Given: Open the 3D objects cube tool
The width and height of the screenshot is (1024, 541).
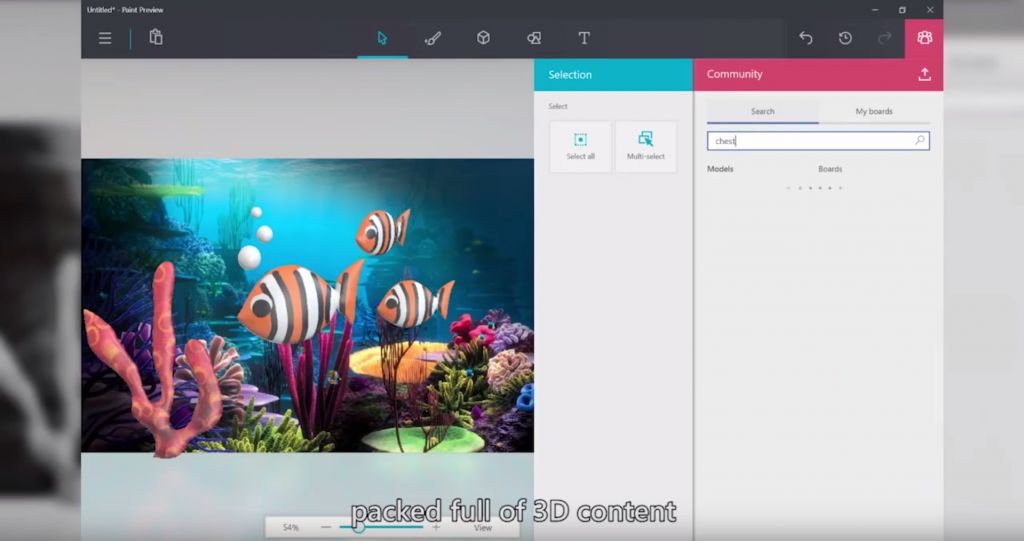Looking at the screenshot, I should [x=483, y=38].
